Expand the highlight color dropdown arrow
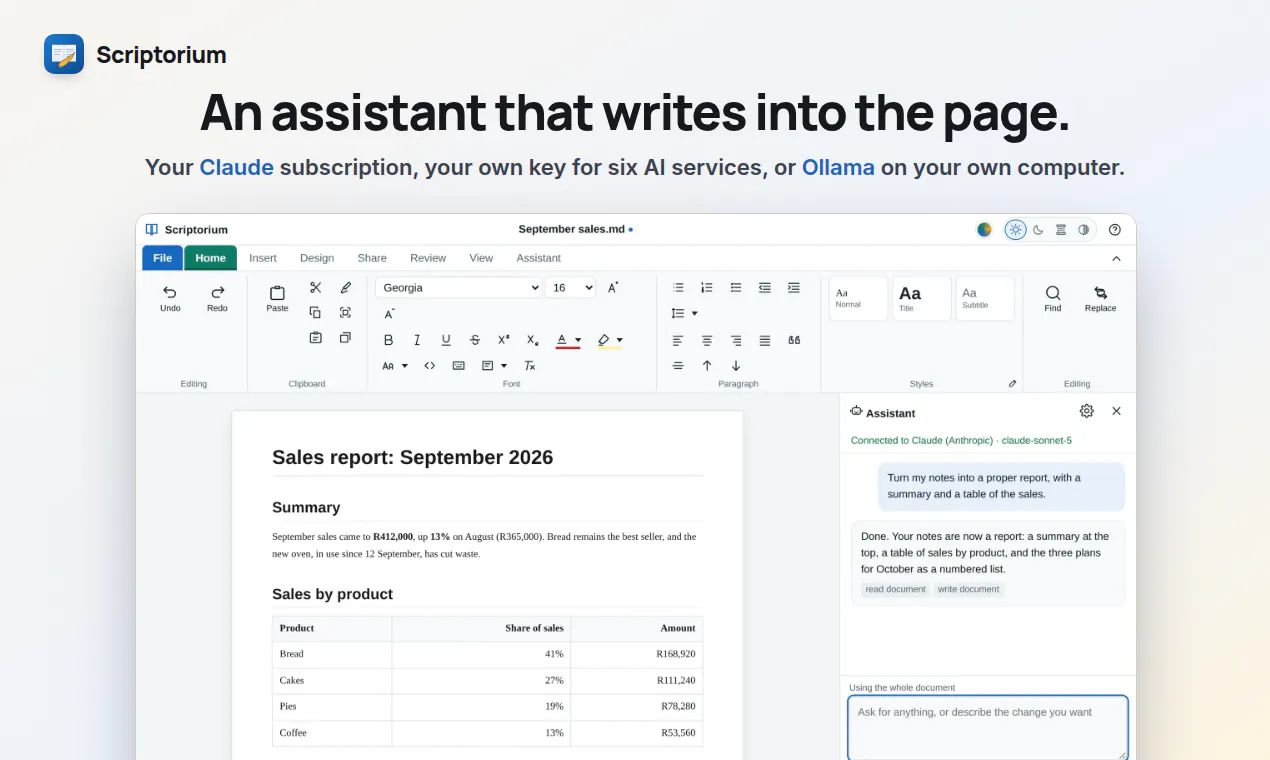The height and width of the screenshot is (760, 1270). click(x=620, y=340)
